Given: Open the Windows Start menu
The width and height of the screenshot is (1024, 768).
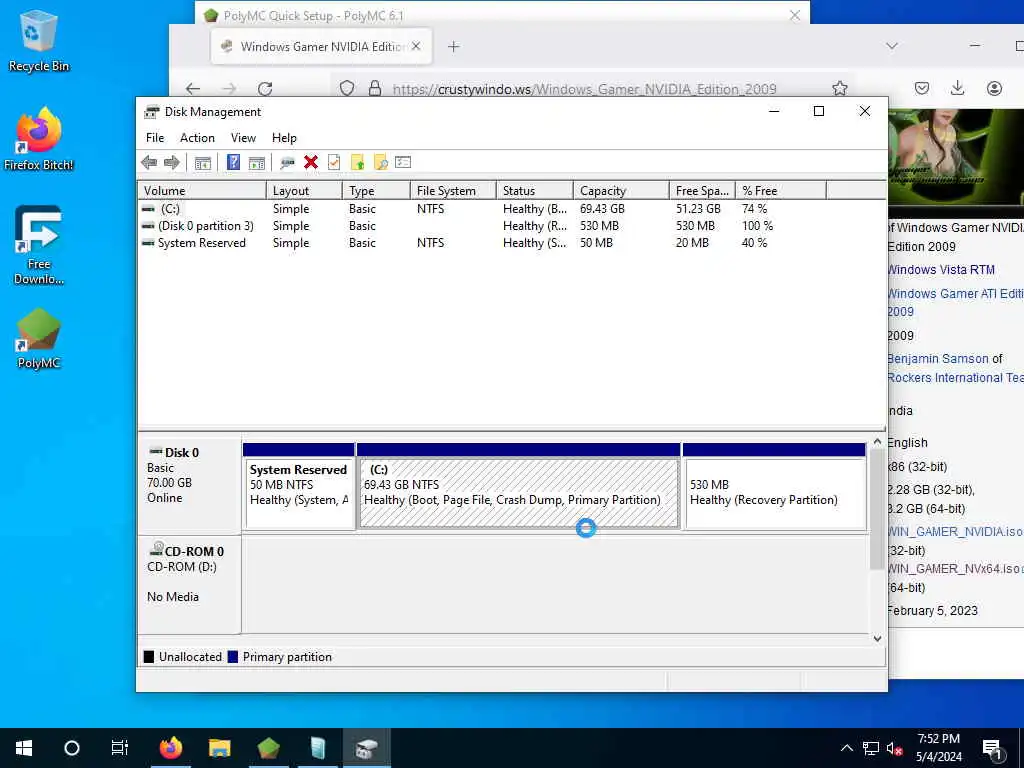Looking at the screenshot, I should (x=24, y=748).
